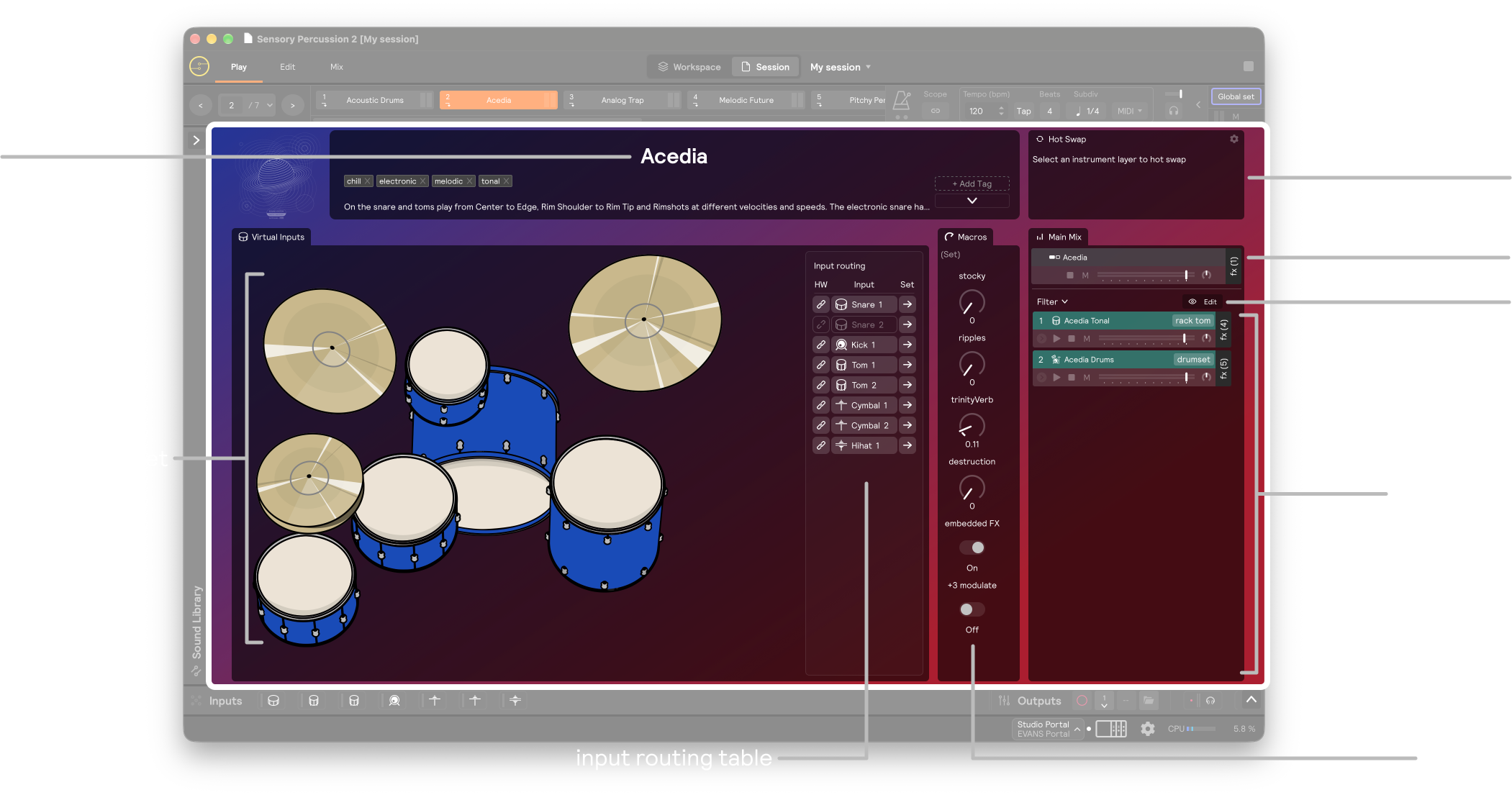Screen dimensions: 1512x795
Task: Select the Tom 2 input
Action: (864, 385)
